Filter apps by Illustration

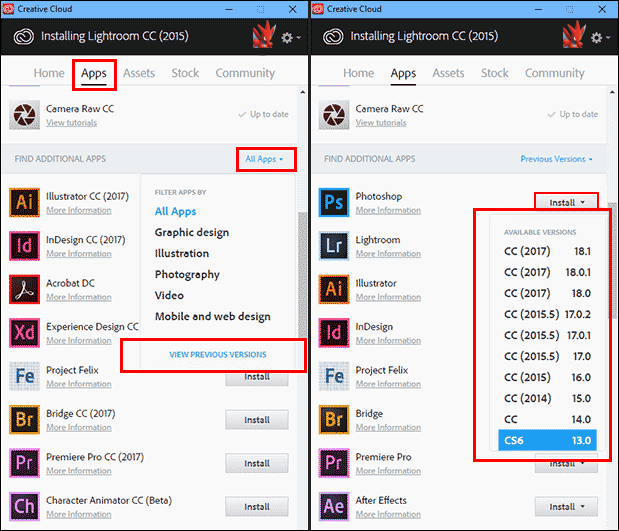(x=182, y=253)
